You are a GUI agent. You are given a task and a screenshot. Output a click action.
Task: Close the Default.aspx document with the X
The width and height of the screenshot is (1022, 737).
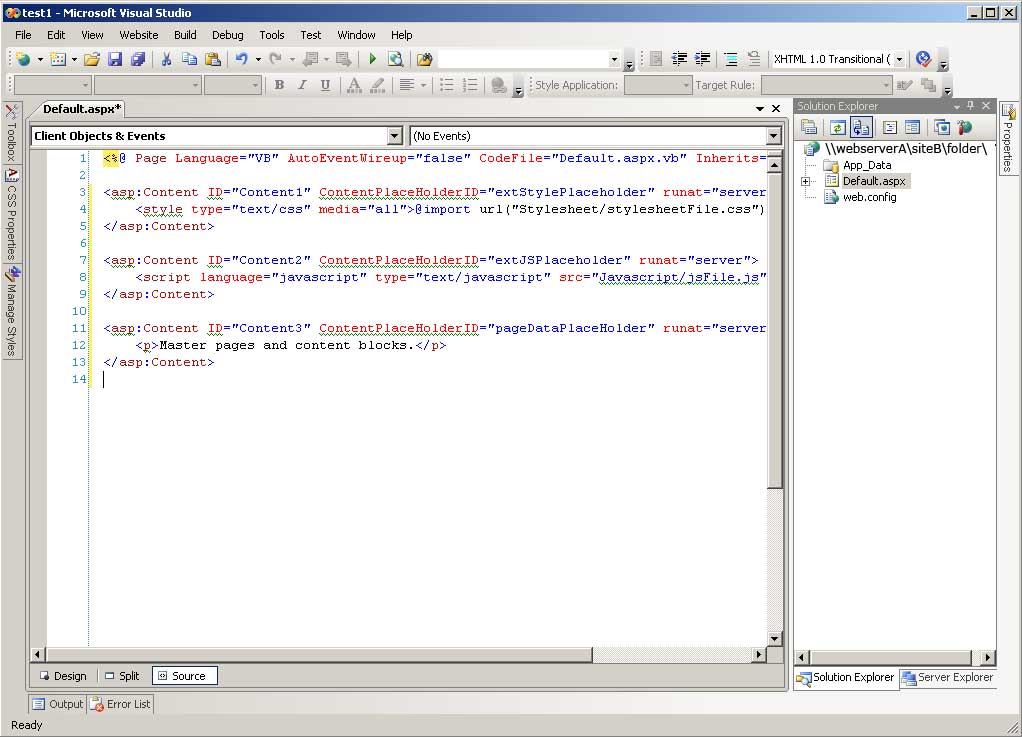point(776,109)
